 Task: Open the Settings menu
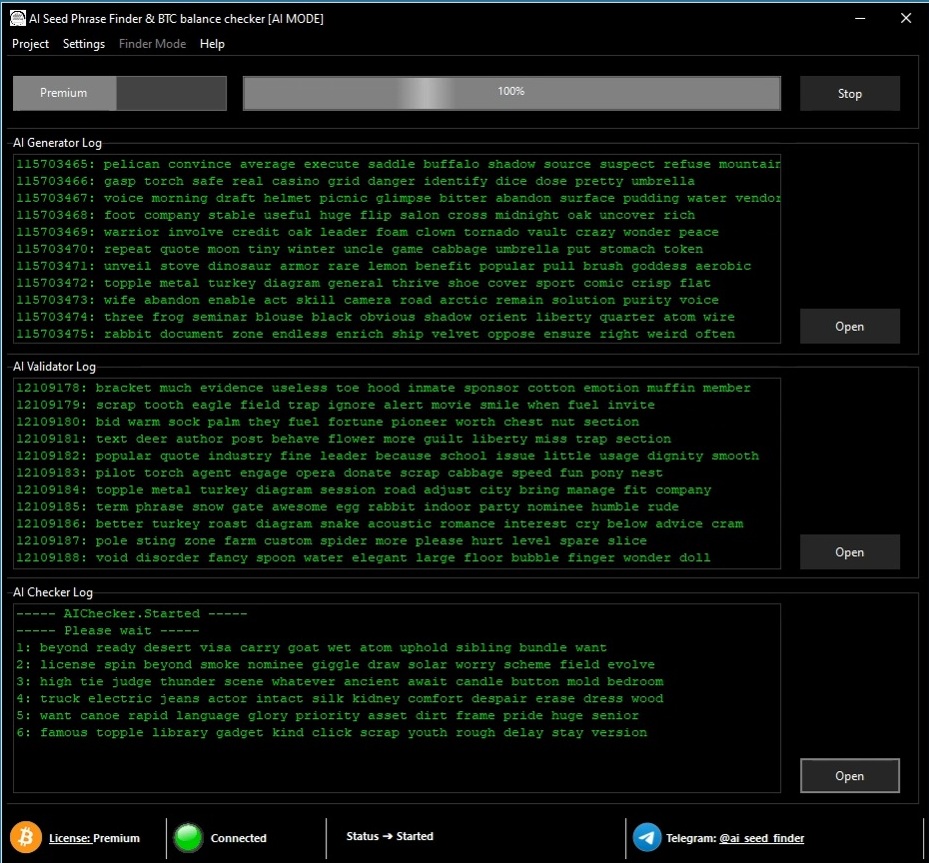tap(84, 44)
